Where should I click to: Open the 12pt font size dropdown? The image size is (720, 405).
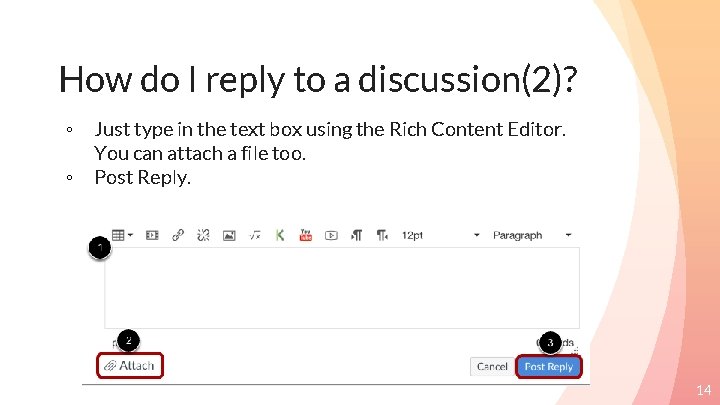coord(441,235)
